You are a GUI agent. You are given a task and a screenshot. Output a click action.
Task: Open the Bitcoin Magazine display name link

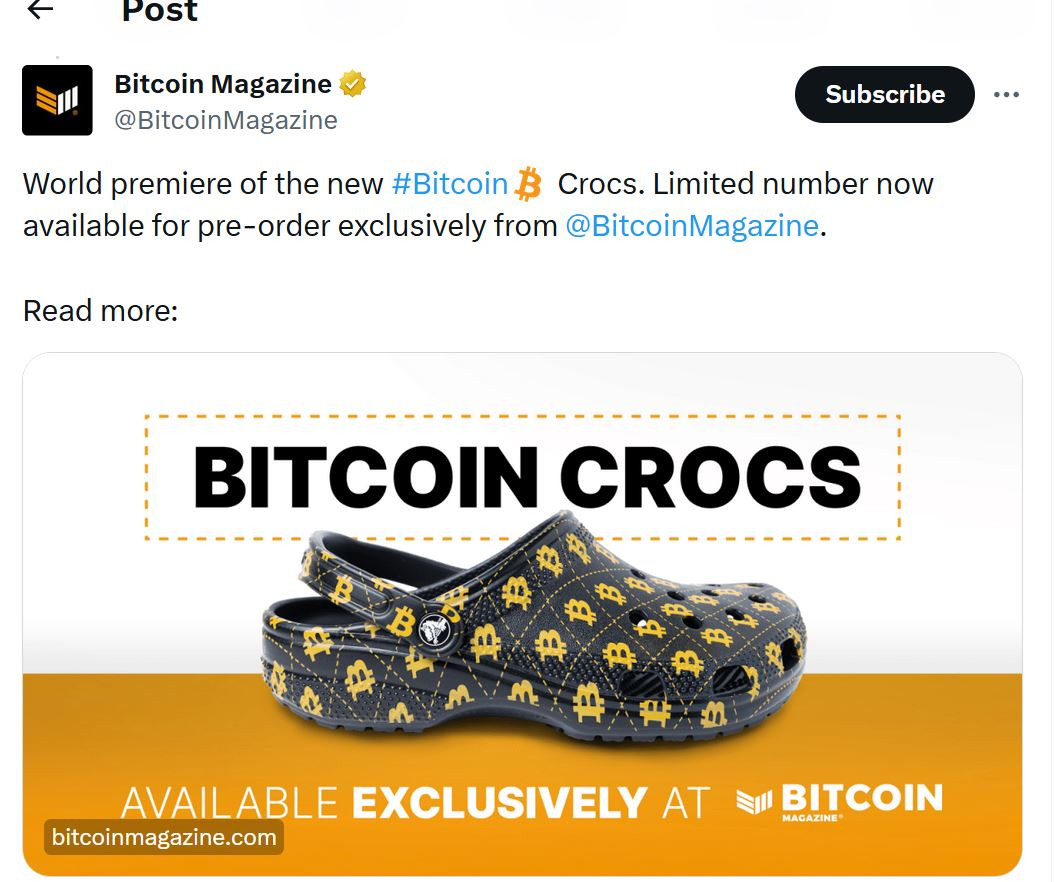tap(223, 84)
